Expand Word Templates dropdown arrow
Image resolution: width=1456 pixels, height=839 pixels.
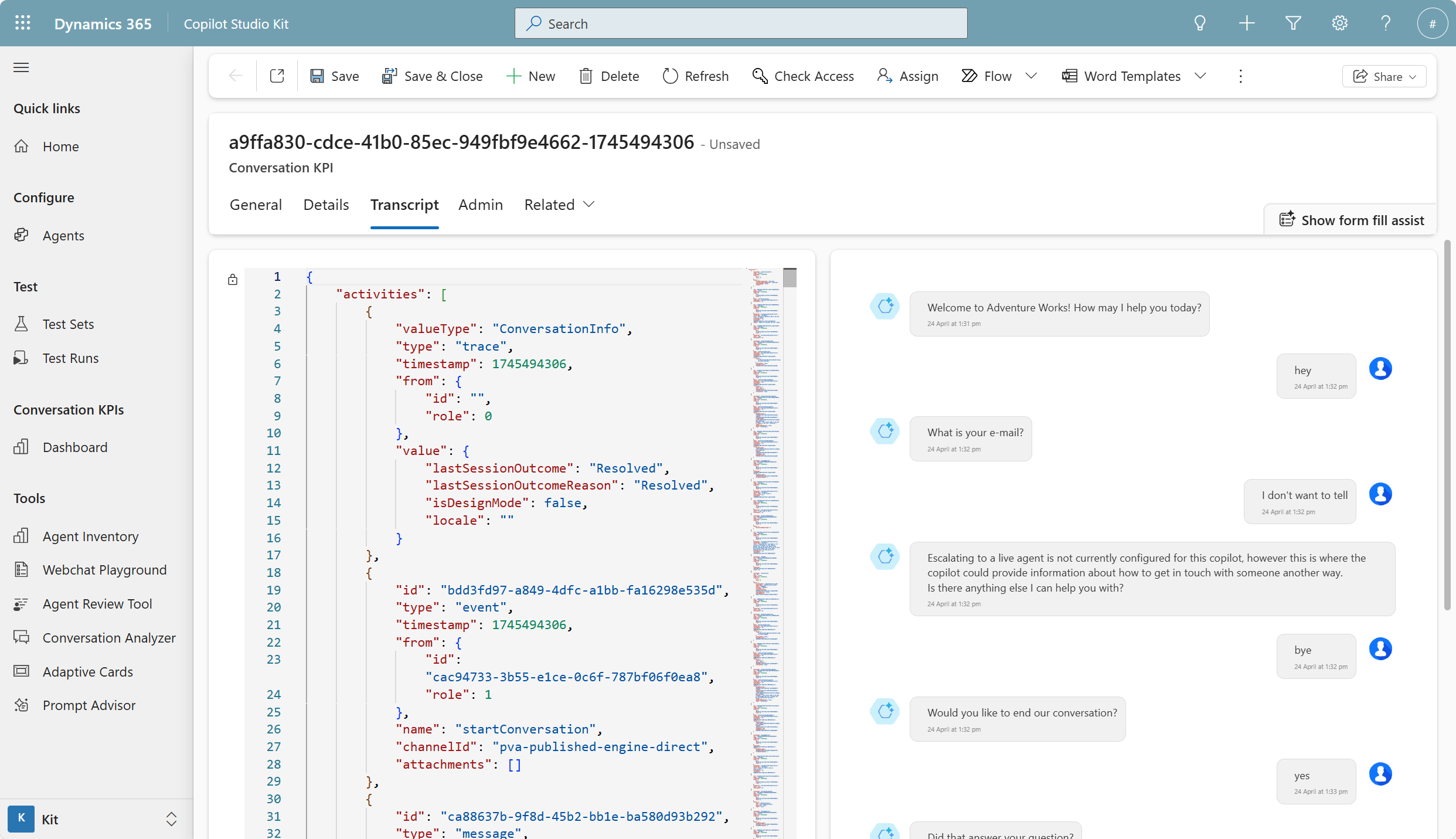(x=1200, y=76)
